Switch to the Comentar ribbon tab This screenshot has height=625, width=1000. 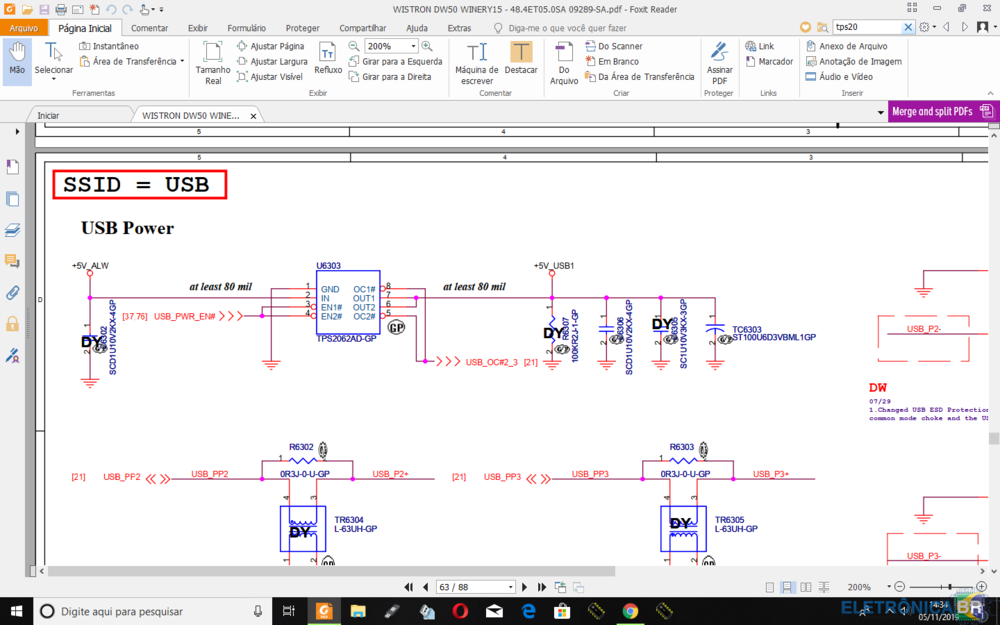click(149, 28)
